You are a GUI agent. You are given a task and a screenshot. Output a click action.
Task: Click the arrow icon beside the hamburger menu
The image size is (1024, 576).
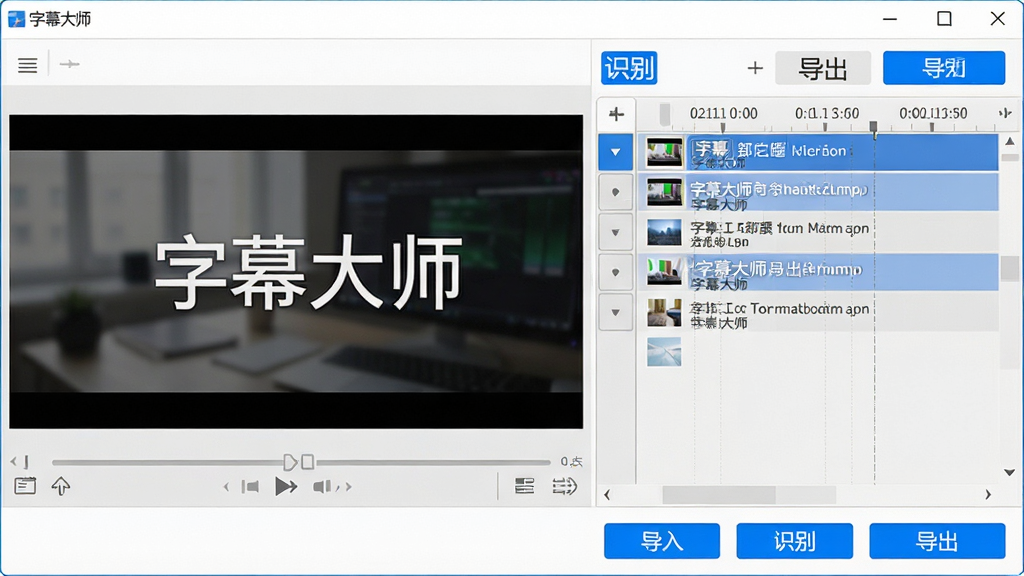(69, 64)
